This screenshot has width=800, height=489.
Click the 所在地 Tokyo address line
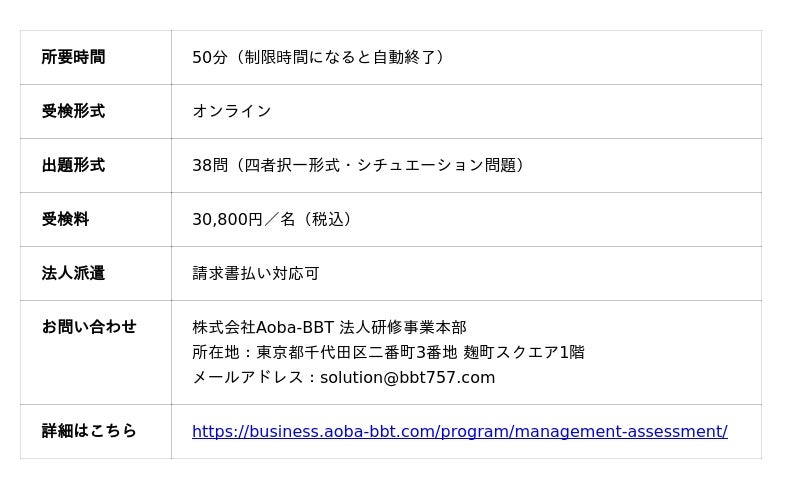coord(388,352)
